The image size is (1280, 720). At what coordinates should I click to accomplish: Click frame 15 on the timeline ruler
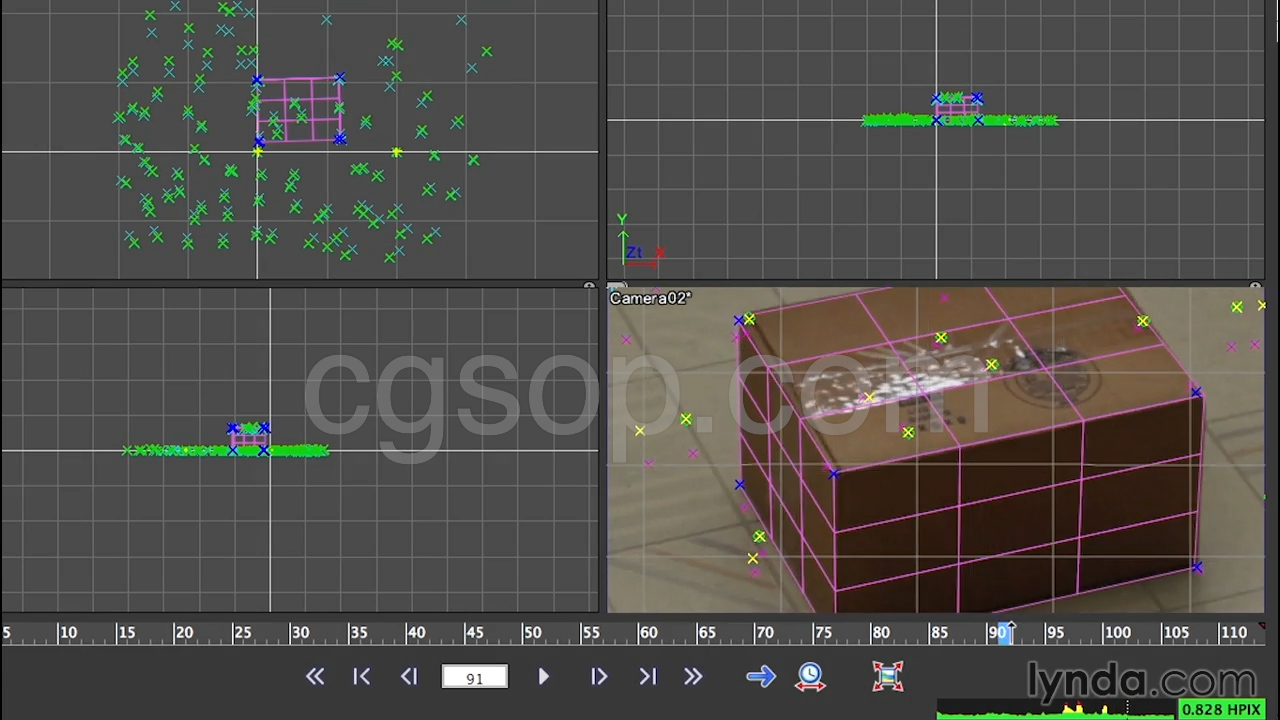coord(126,632)
